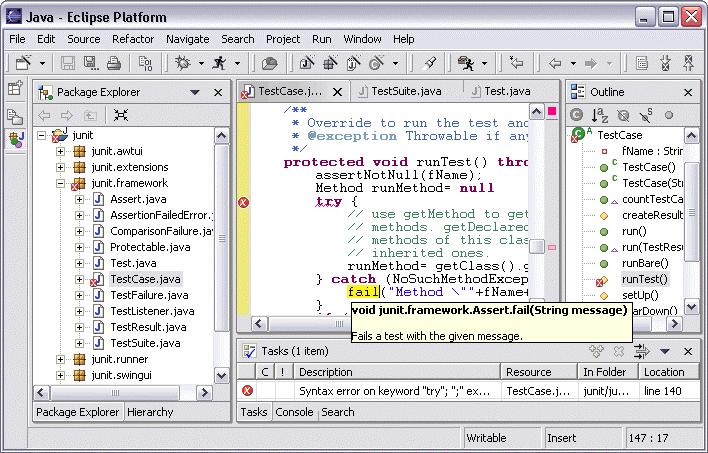Expand the junit.runner package
The width and height of the screenshot is (708, 453).
[x=60, y=360]
